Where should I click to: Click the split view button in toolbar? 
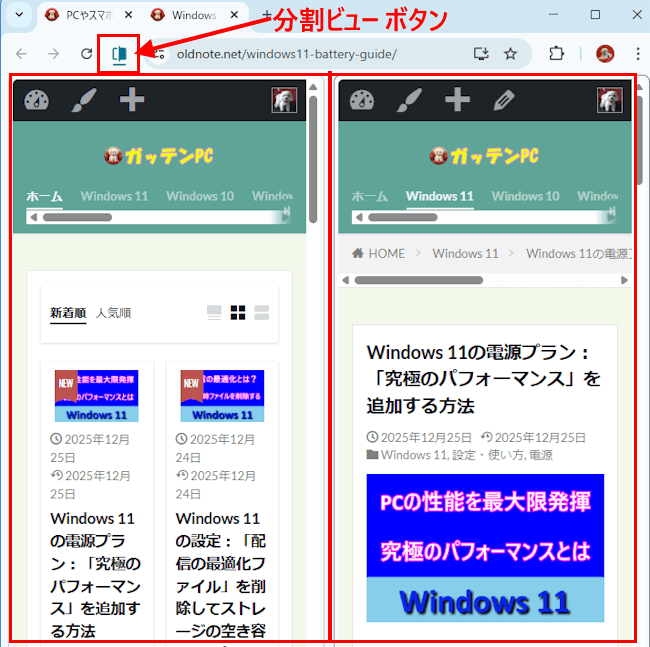(x=119, y=54)
